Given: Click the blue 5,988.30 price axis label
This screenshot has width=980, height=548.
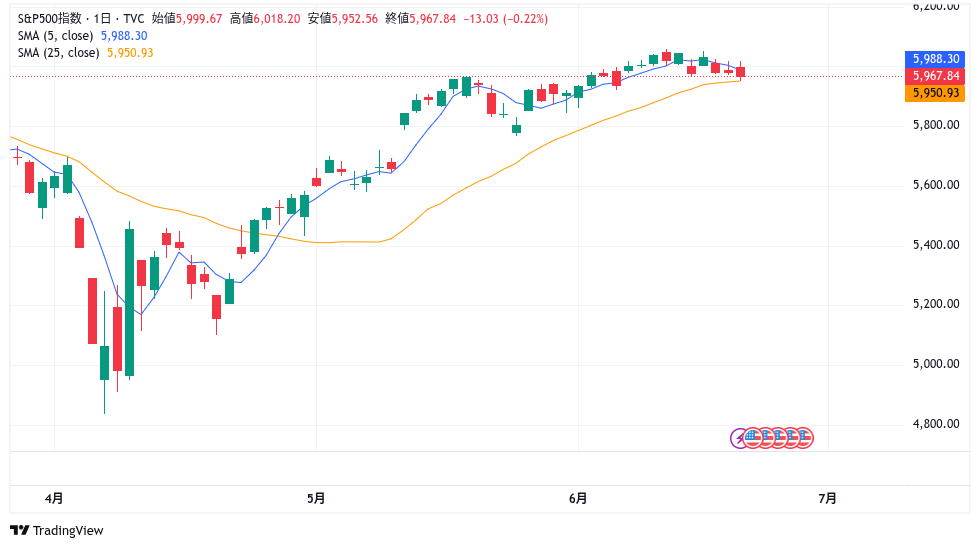Looking at the screenshot, I should [x=935, y=59].
